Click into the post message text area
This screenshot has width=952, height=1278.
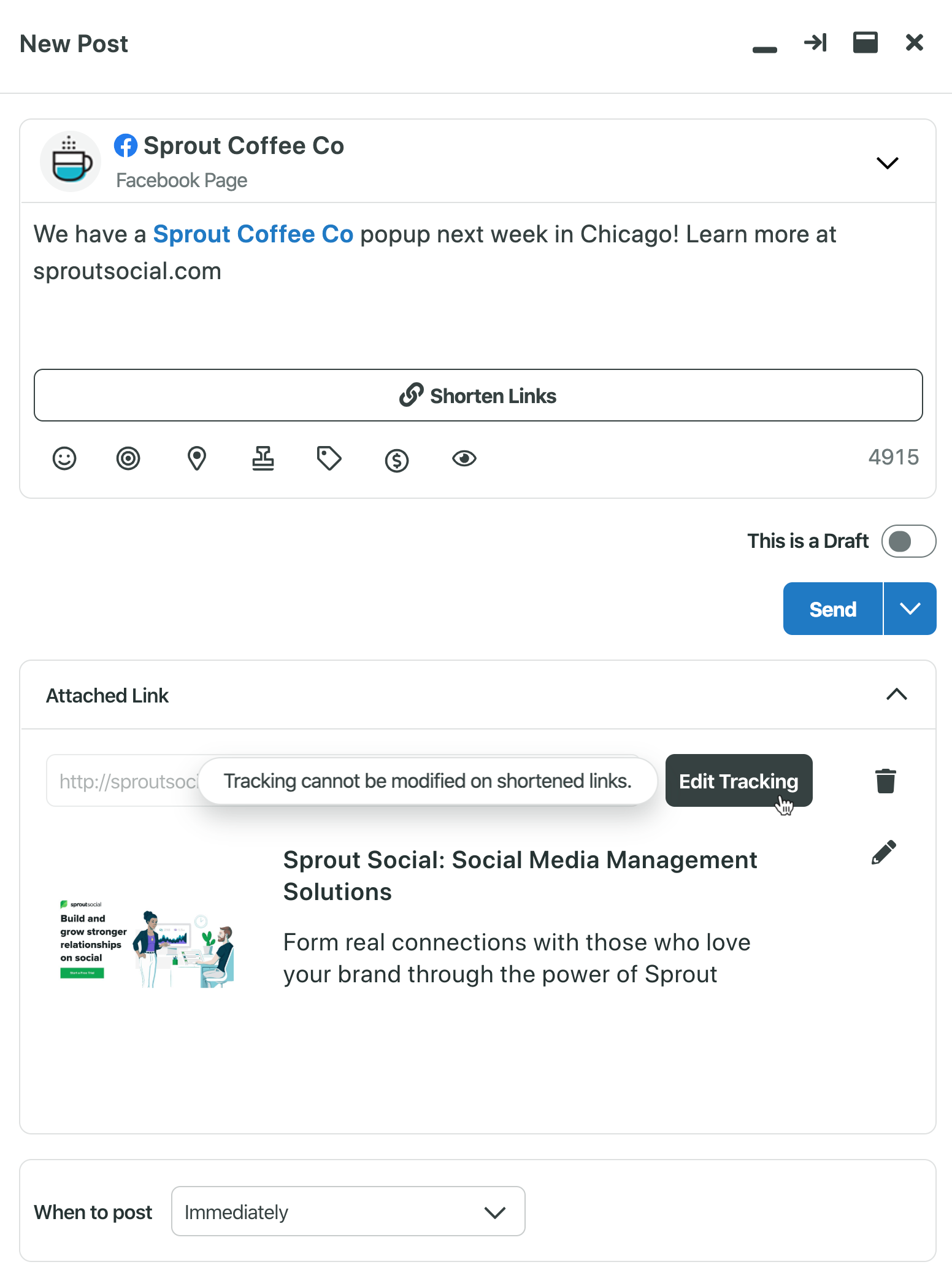[x=477, y=282]
